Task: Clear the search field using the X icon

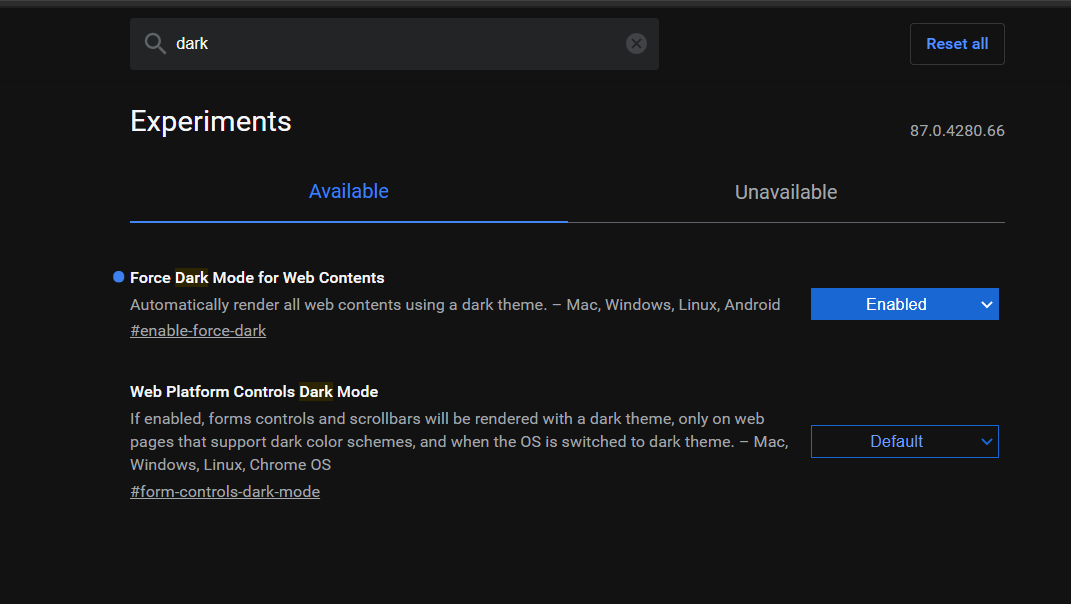Action: point(636,43)
